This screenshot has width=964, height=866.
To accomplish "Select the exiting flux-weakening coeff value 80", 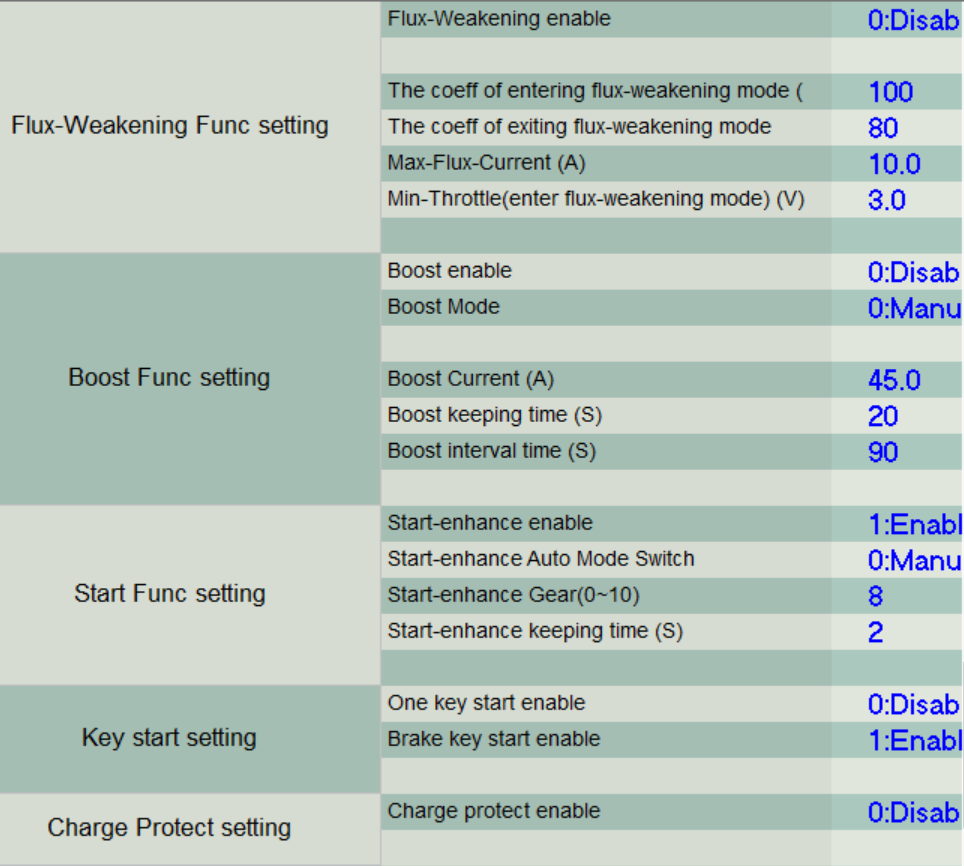I will coord(884,128).
